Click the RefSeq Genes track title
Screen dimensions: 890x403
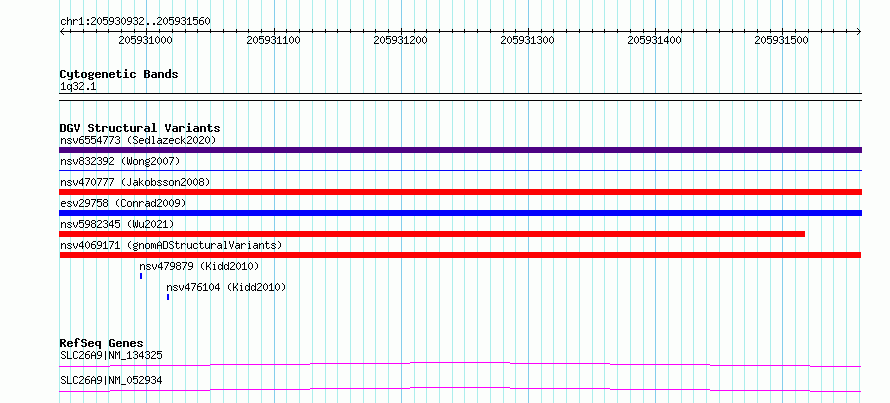tap(102, 343)
